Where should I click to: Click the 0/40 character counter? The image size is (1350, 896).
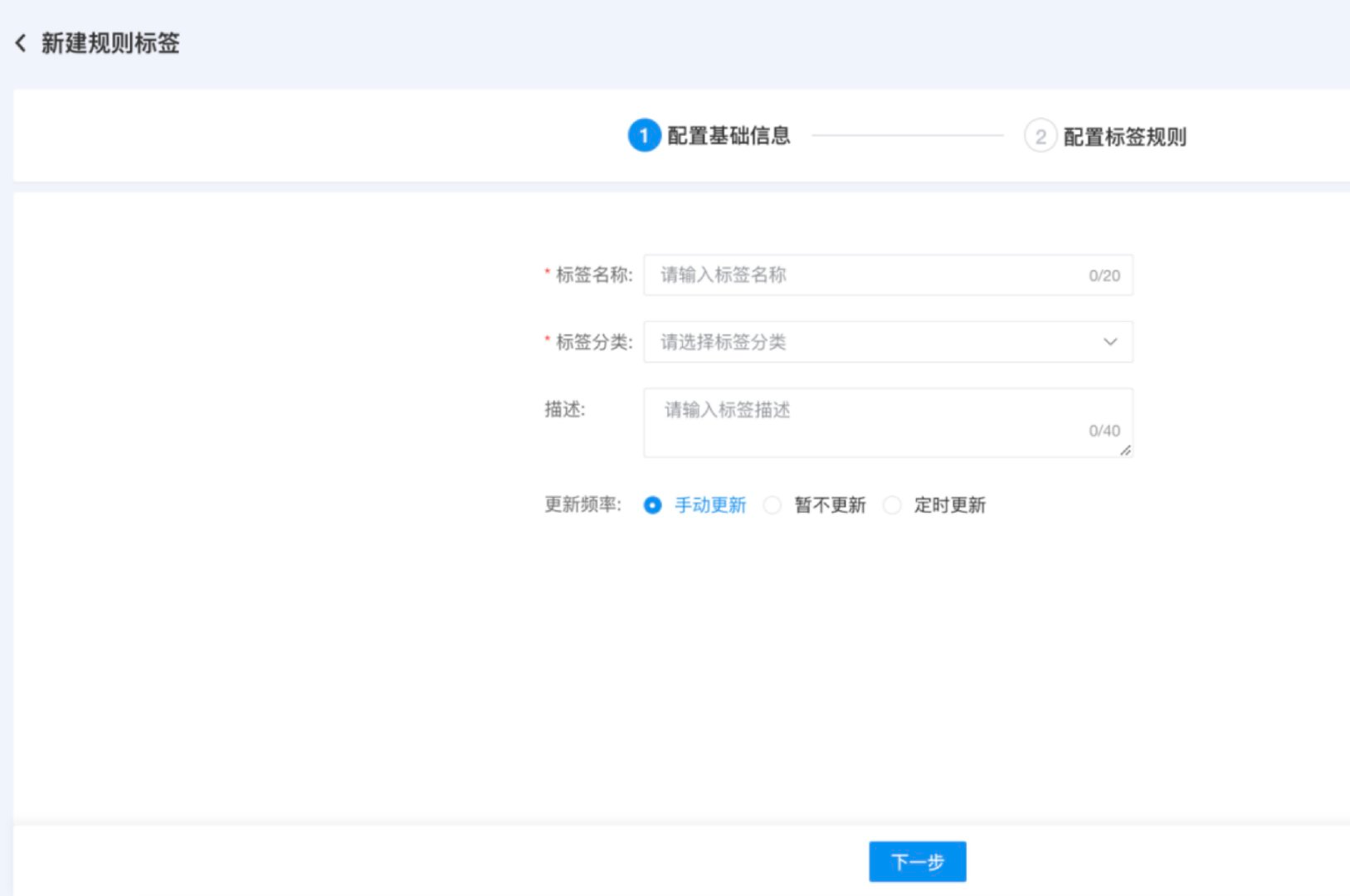coord(1104,431)
